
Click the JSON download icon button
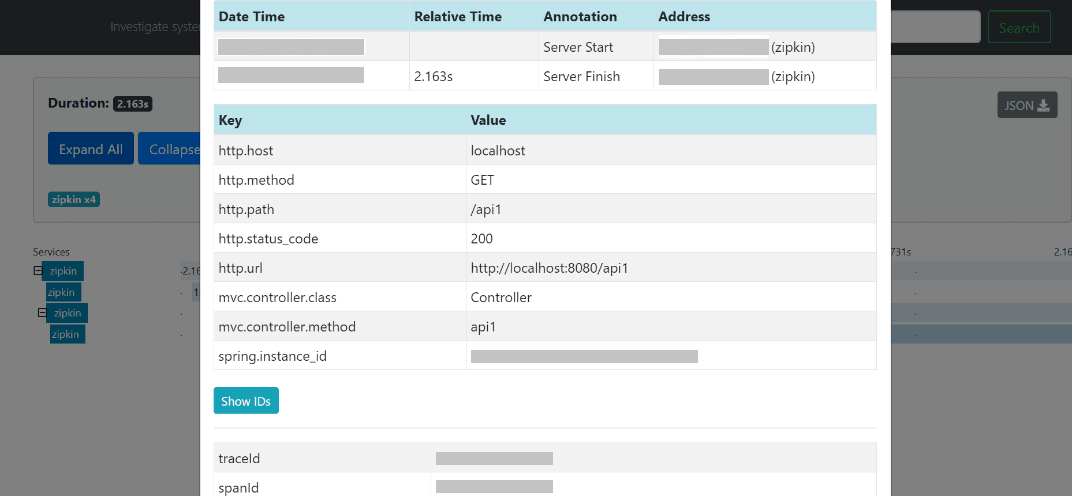tap(1027, 105)
